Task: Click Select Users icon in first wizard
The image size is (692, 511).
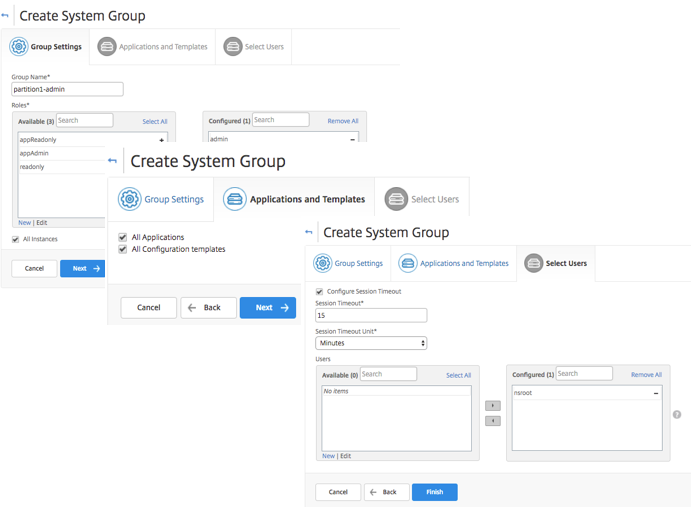Action: pos(233,46)
